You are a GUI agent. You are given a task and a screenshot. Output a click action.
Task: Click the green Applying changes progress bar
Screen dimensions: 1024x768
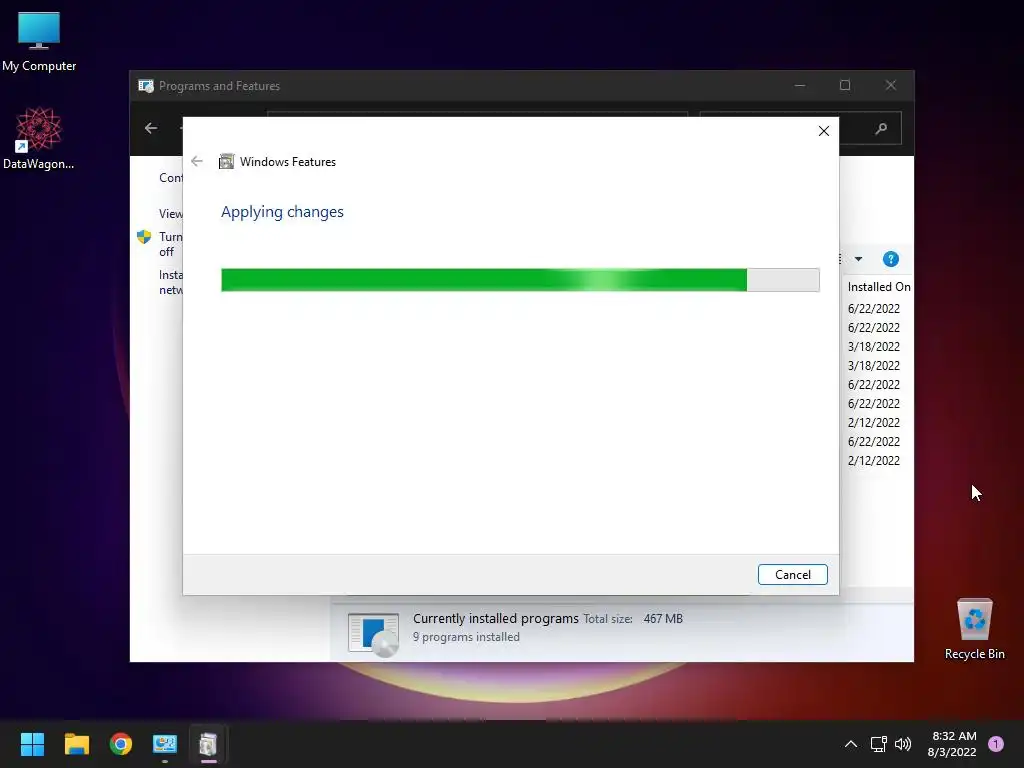tap(520, 280)
